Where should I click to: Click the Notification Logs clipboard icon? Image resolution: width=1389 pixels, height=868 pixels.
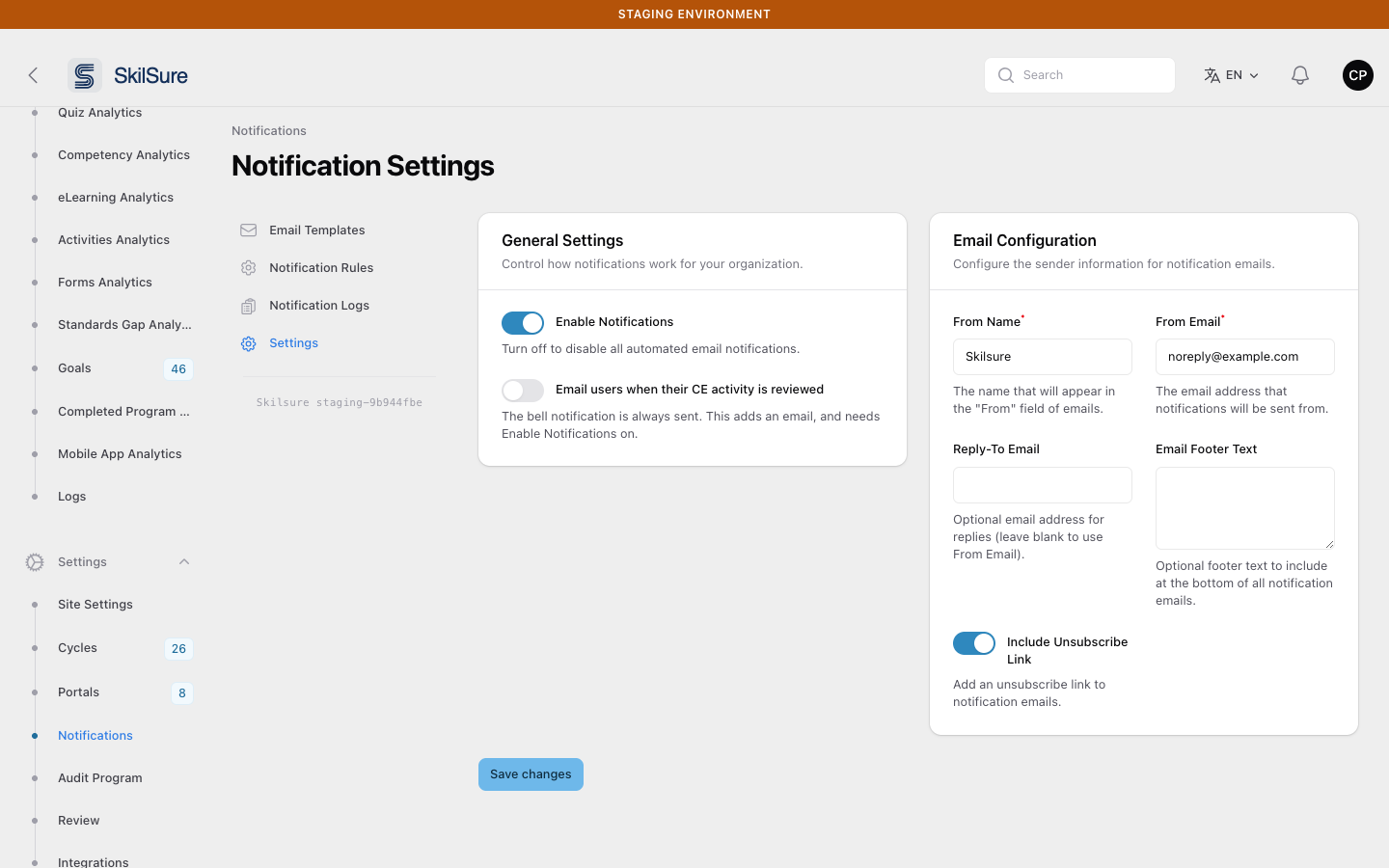coord(249,306)
